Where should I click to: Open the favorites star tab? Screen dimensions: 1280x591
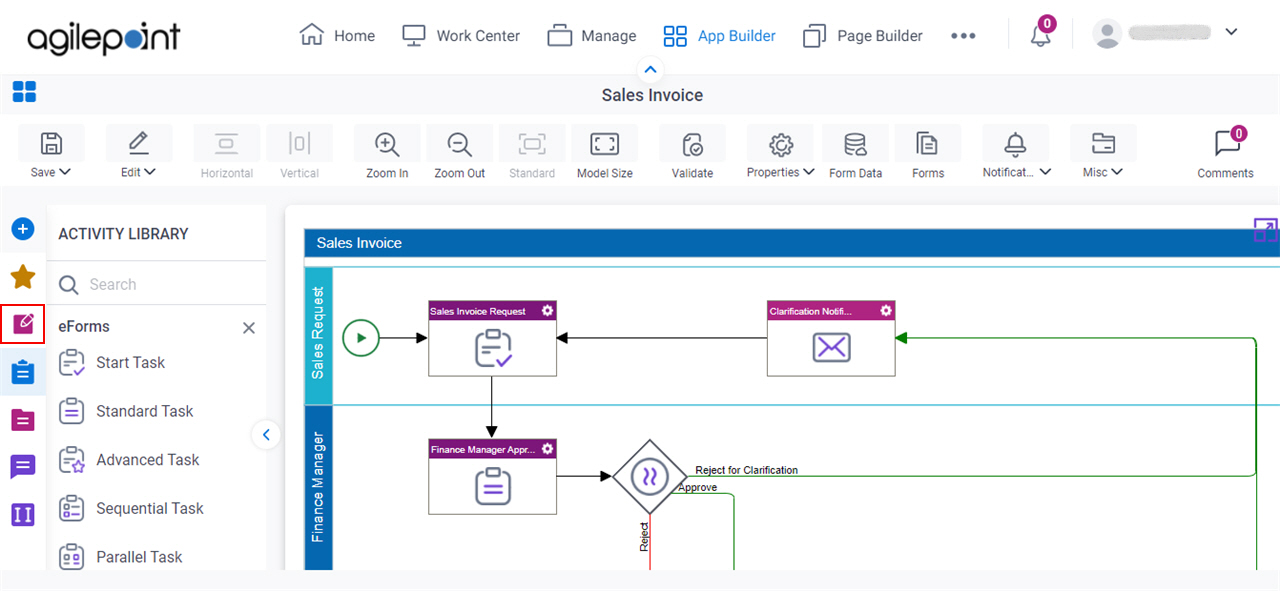pyautogui.click(x=23, y=277)
